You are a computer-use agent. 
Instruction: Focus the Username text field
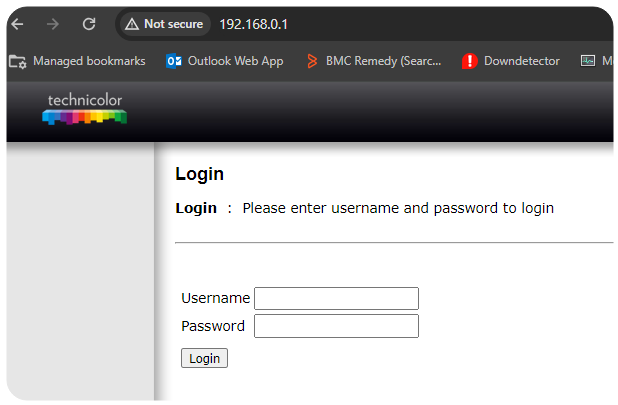pyautogui.click(x=336, y=298)
